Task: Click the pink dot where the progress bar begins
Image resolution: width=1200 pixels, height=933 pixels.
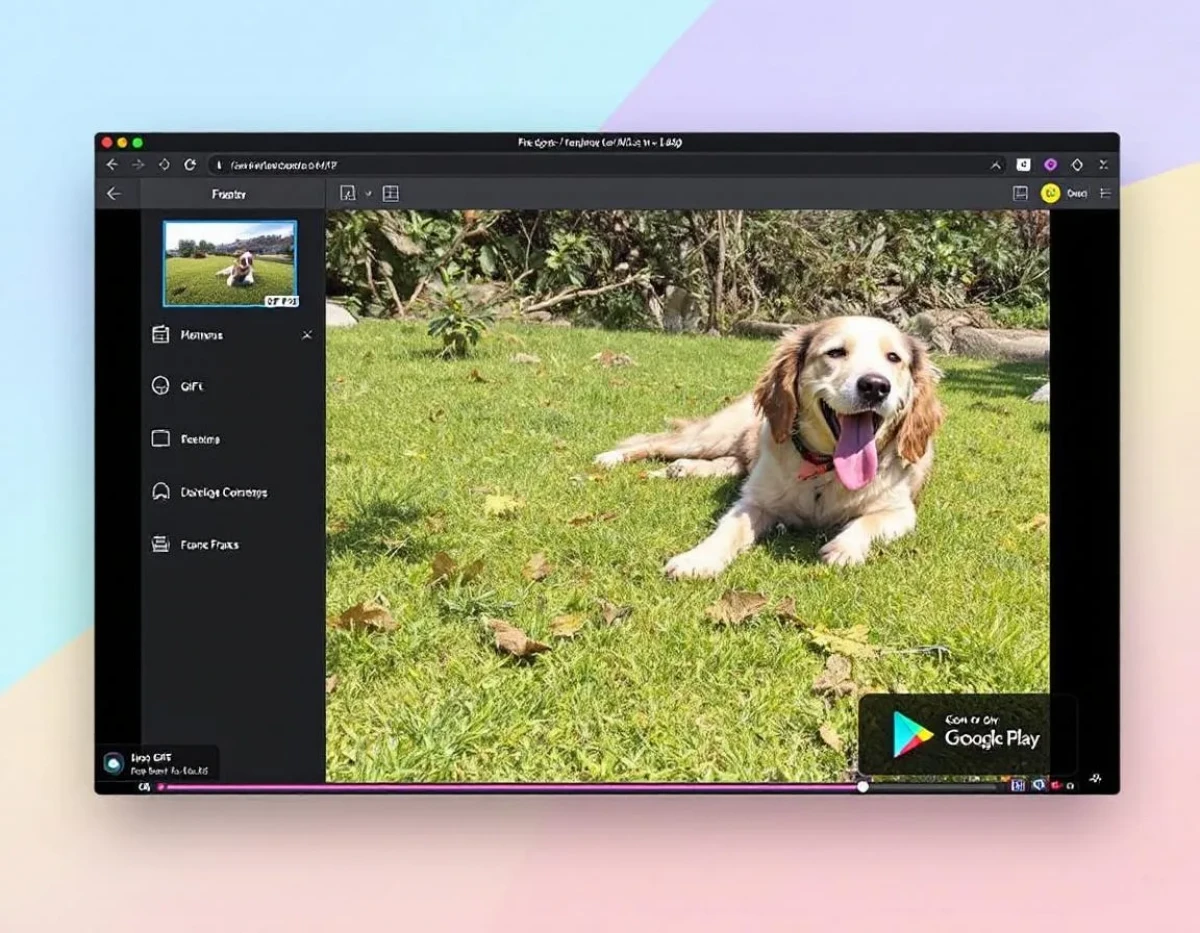Action: coord(161,787)
